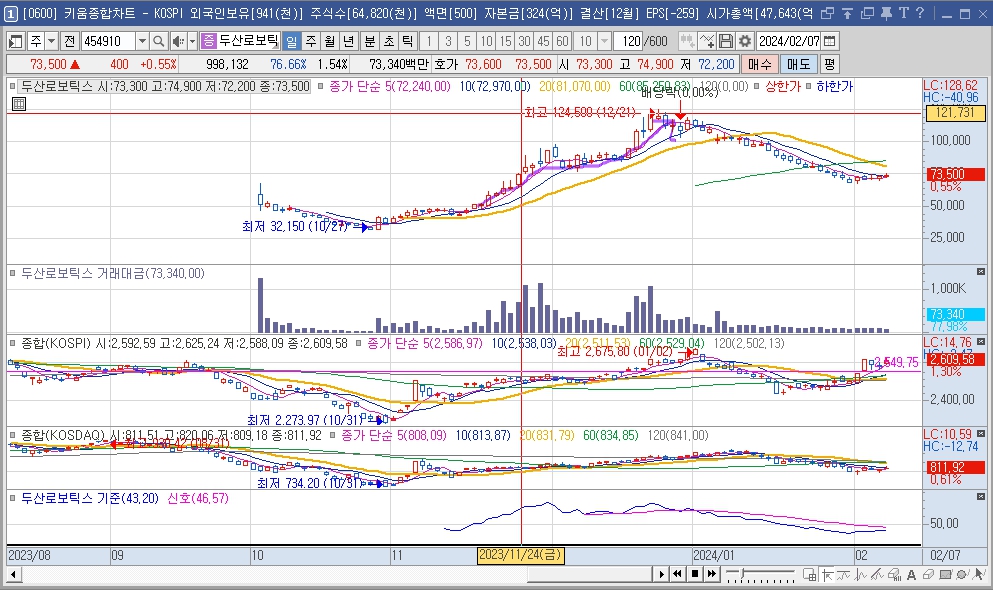The height and width of the screenshot is (590, 993).
Task: Open the data table grid icon in the price chart
Action: click(x=18, y=104)
